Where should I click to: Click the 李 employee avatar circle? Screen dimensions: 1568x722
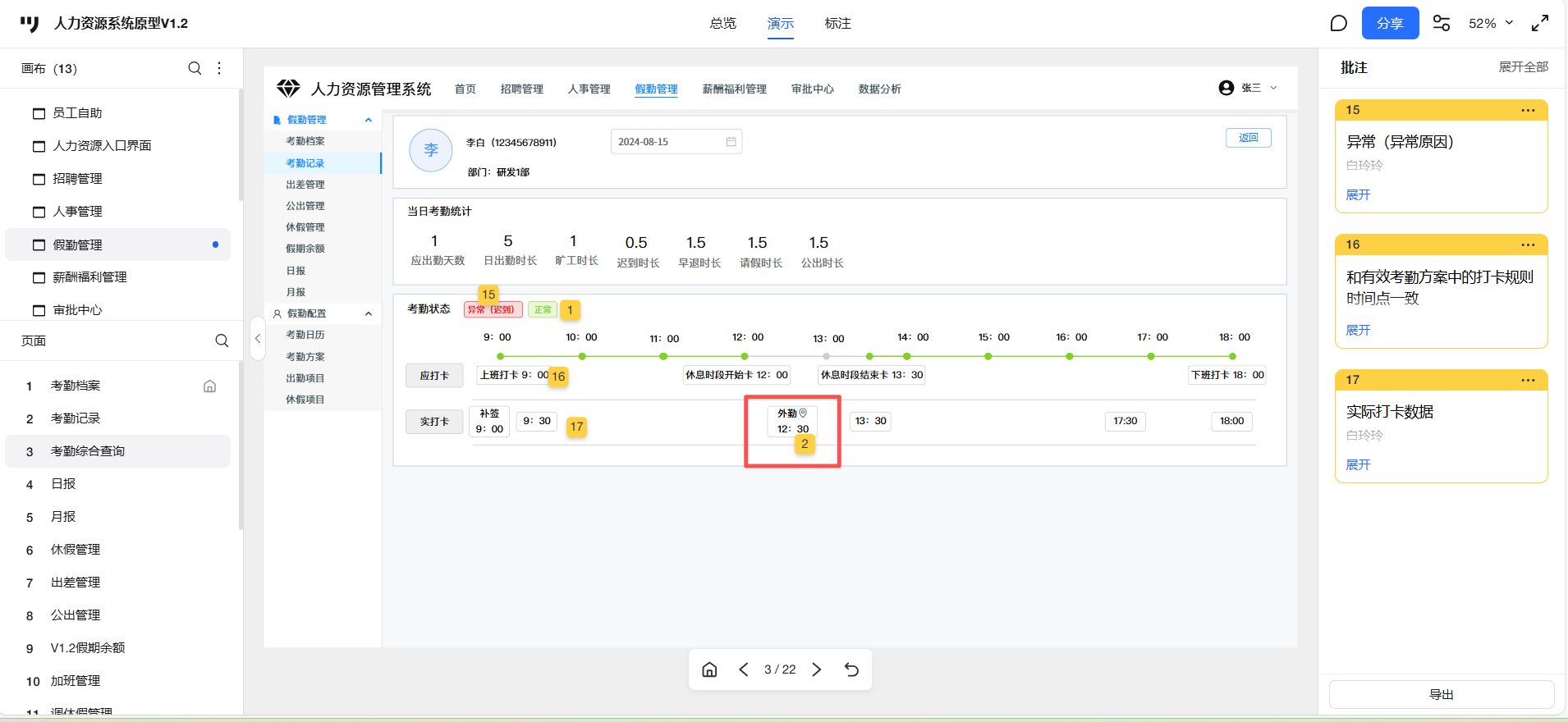(431, 150)
